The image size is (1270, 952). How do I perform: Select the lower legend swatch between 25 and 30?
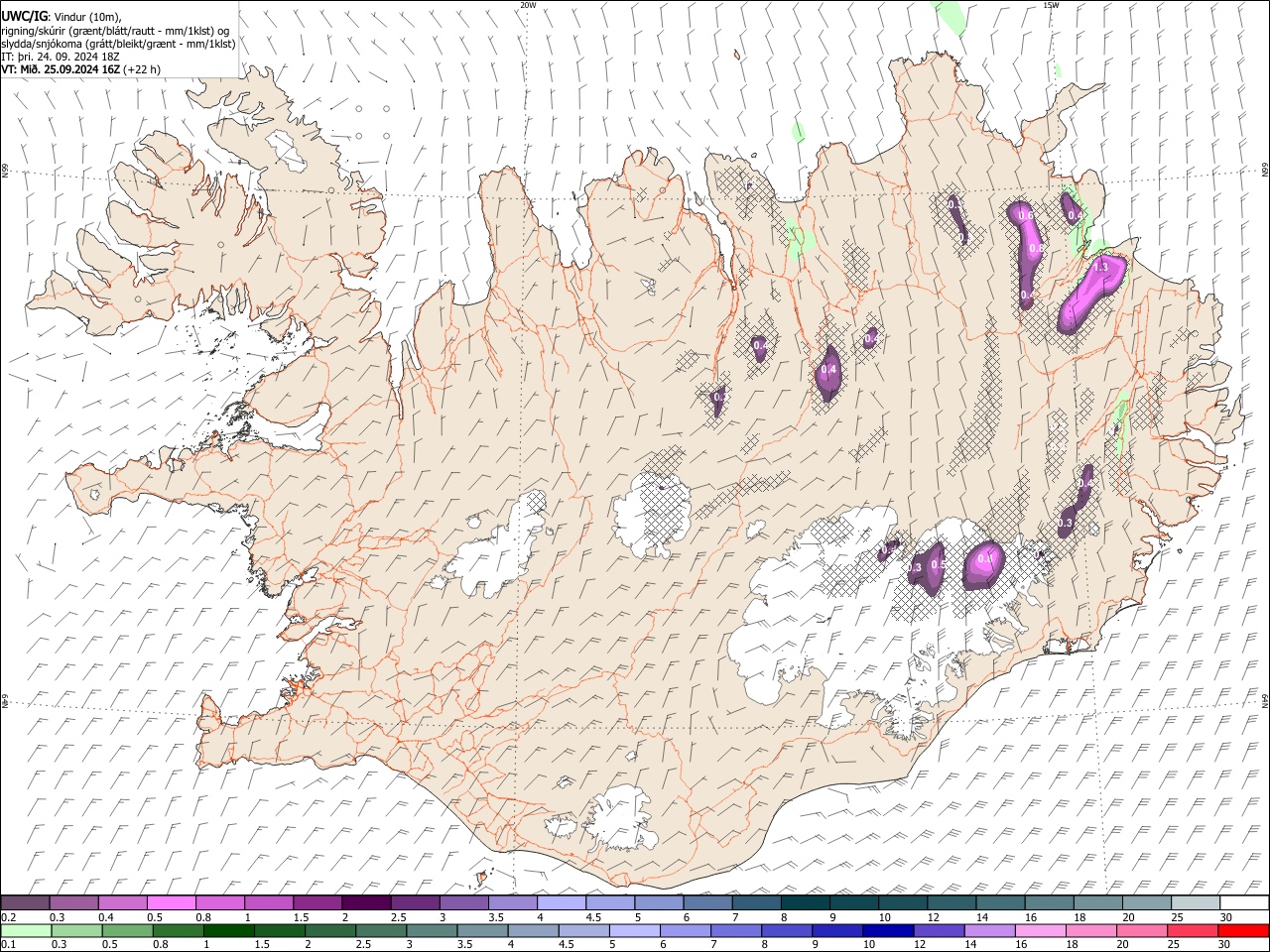click(1194, 930)
